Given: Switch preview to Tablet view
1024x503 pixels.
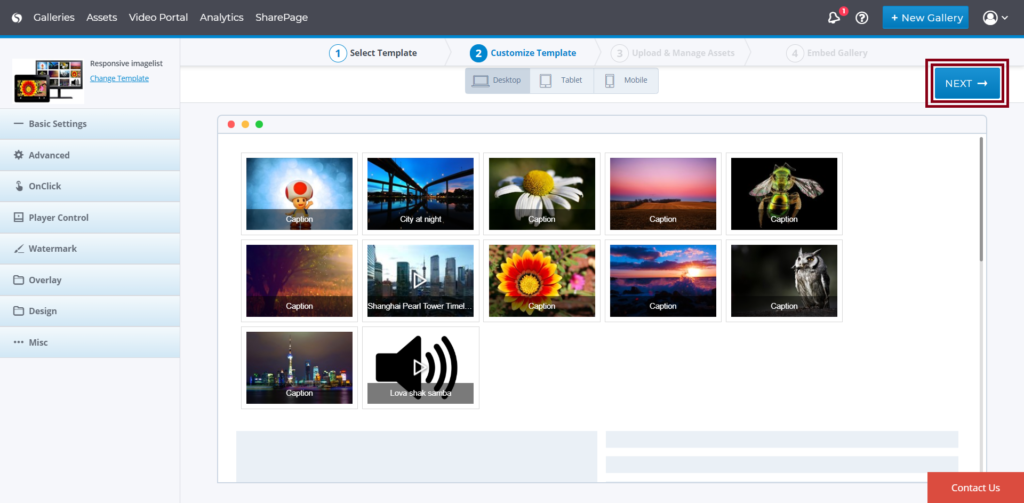Looking at the screenshot, I should (x=561, y=81).
